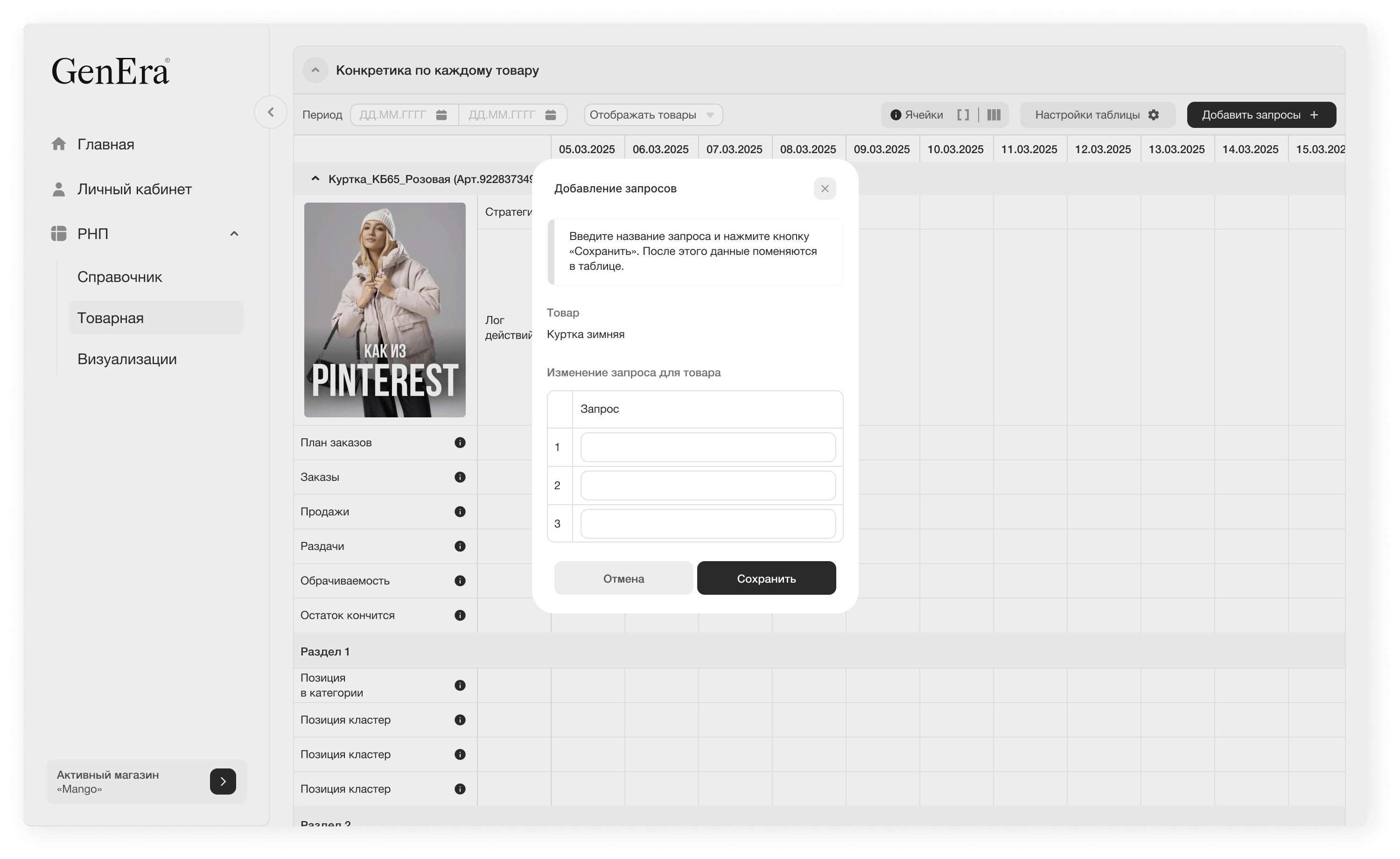This screenshot has width=1400, height=859.
Task: Click the 05.03.2025 column header
Action: 587,149
